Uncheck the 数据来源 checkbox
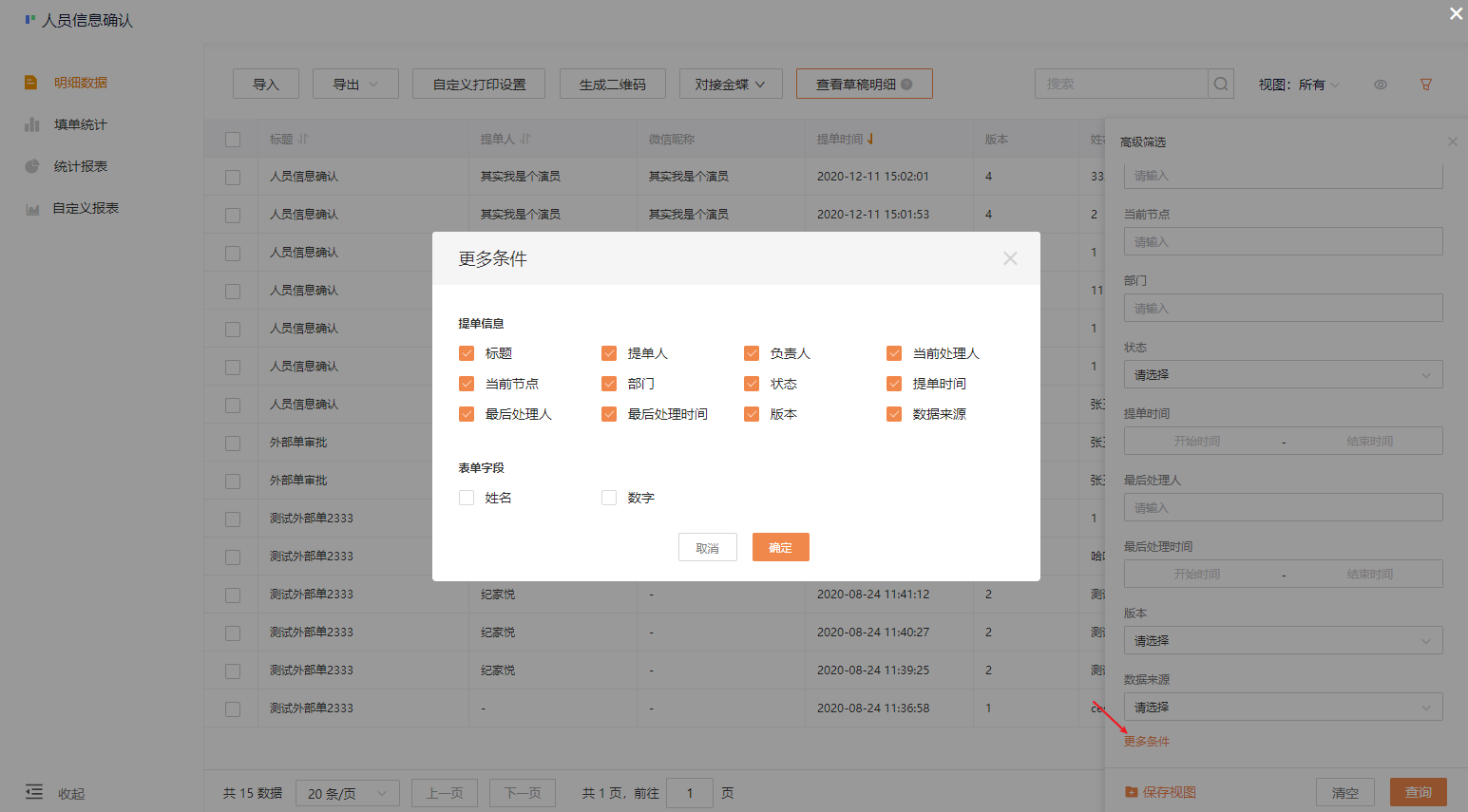 894,414
